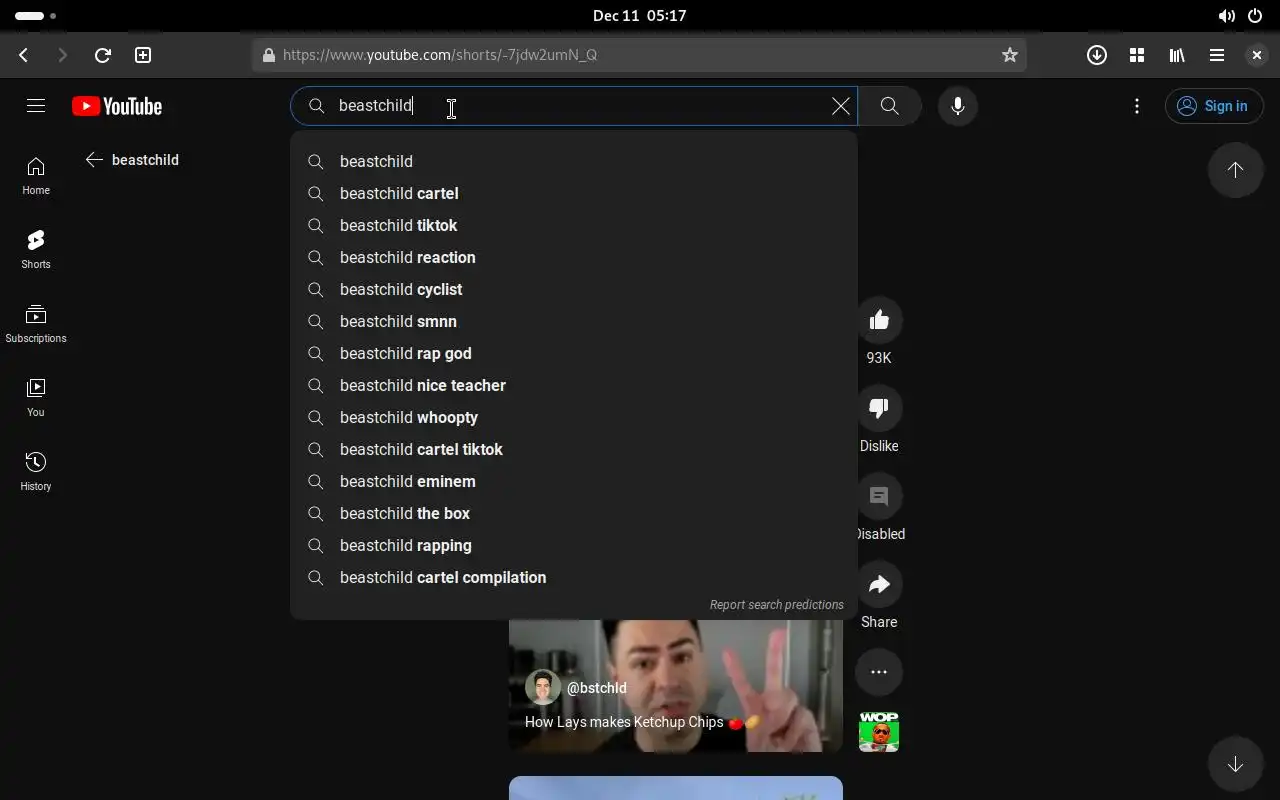Reload the page with the refresh icon
Viewport: 1280px width, 800px height.
[x=102, y=55]
